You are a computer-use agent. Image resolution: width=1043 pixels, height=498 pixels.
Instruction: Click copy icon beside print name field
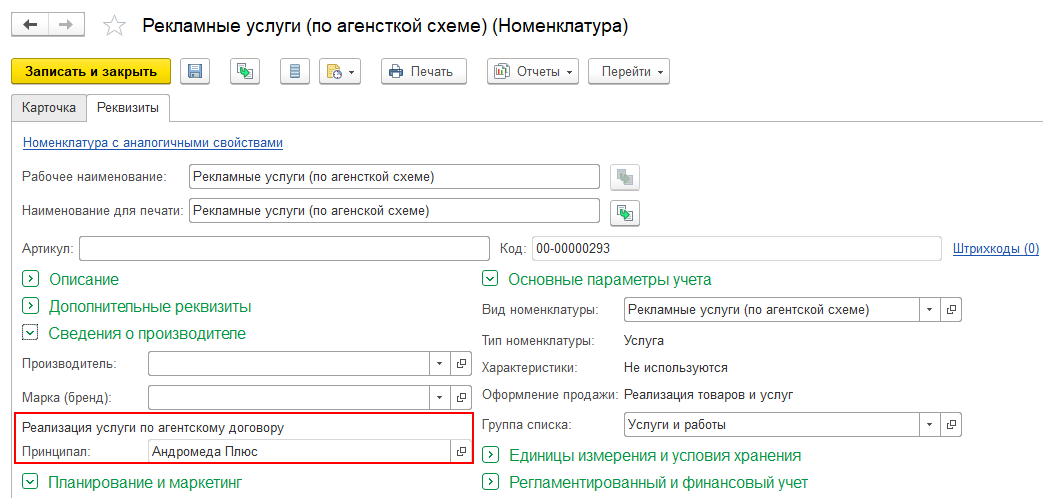(x=625, y=212)
